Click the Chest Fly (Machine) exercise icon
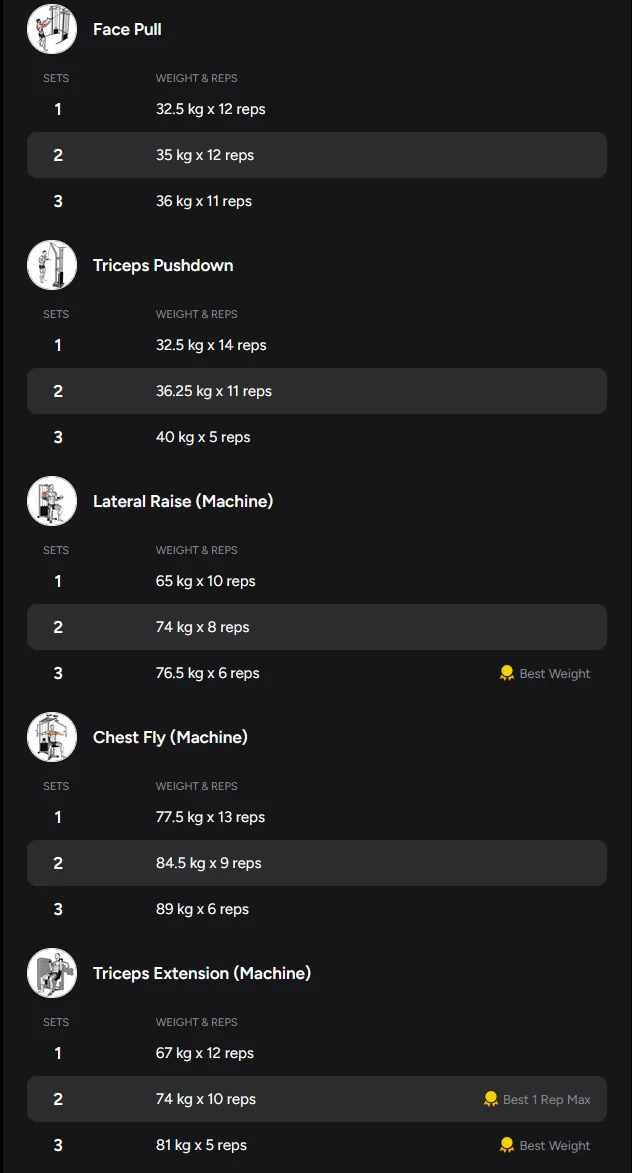 (52, 737)
